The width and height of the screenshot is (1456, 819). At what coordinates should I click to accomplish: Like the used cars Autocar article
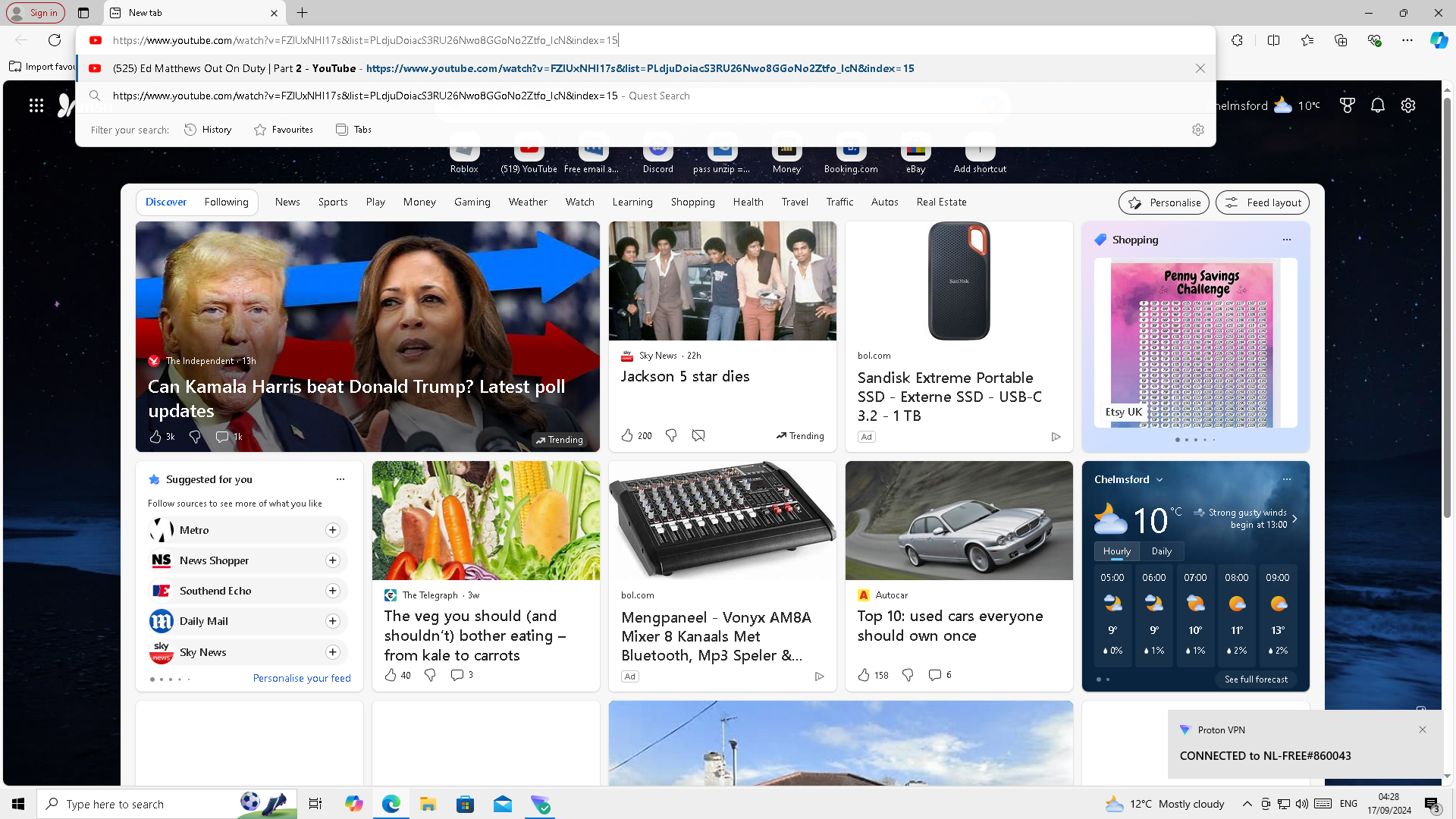[864, 675]
